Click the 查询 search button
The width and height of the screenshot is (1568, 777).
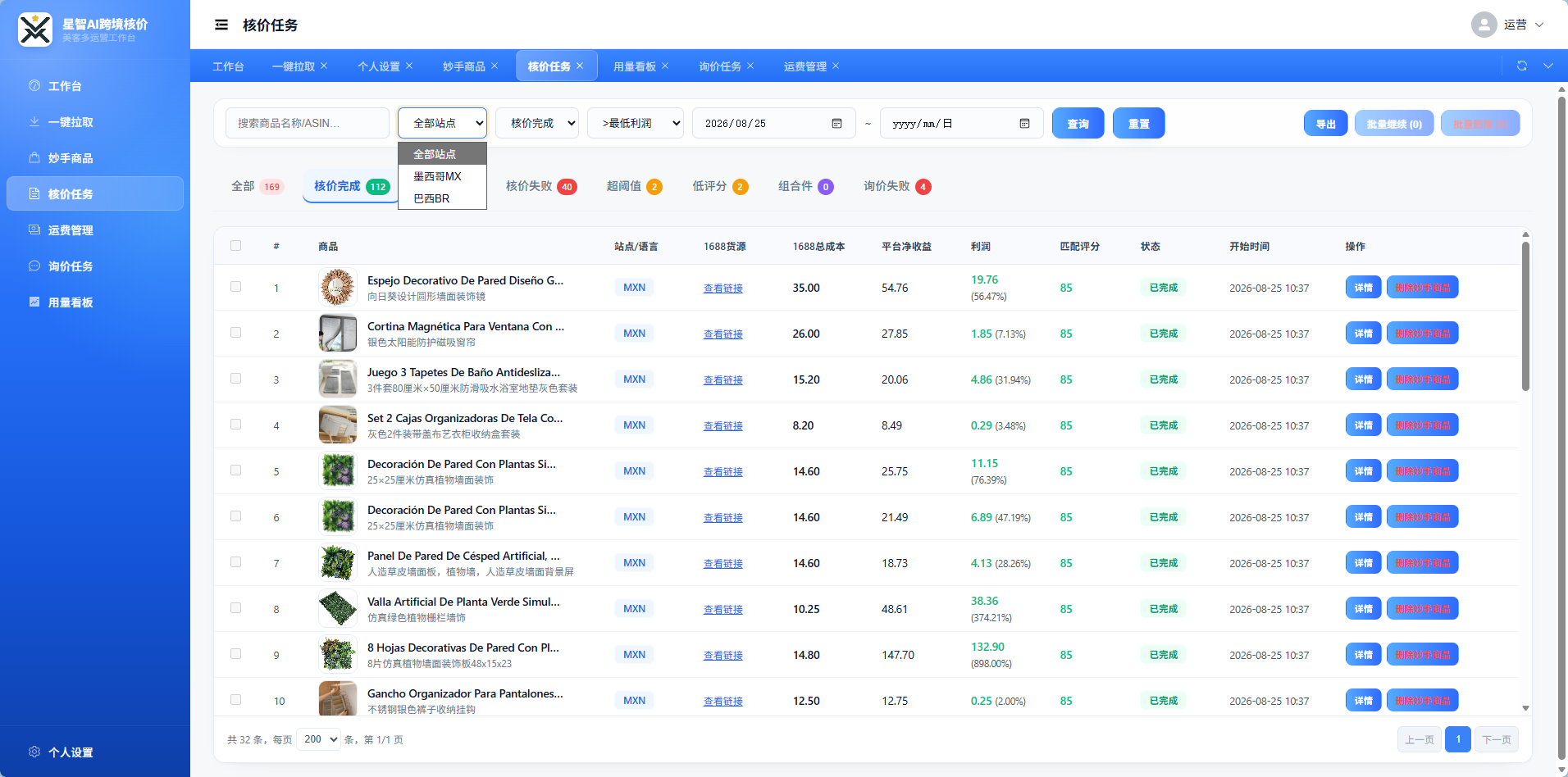(x=1078, y=123)
